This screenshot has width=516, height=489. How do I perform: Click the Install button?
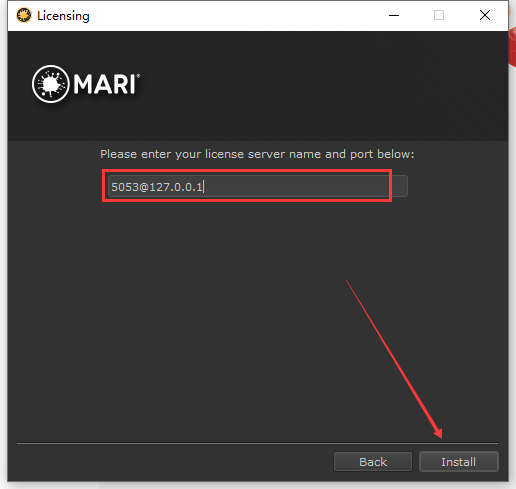(x=459, y=462)
